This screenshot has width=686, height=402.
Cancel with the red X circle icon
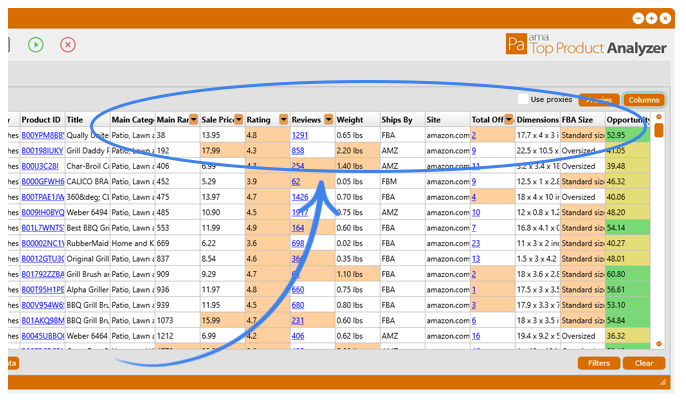click(x=68, y=45)
